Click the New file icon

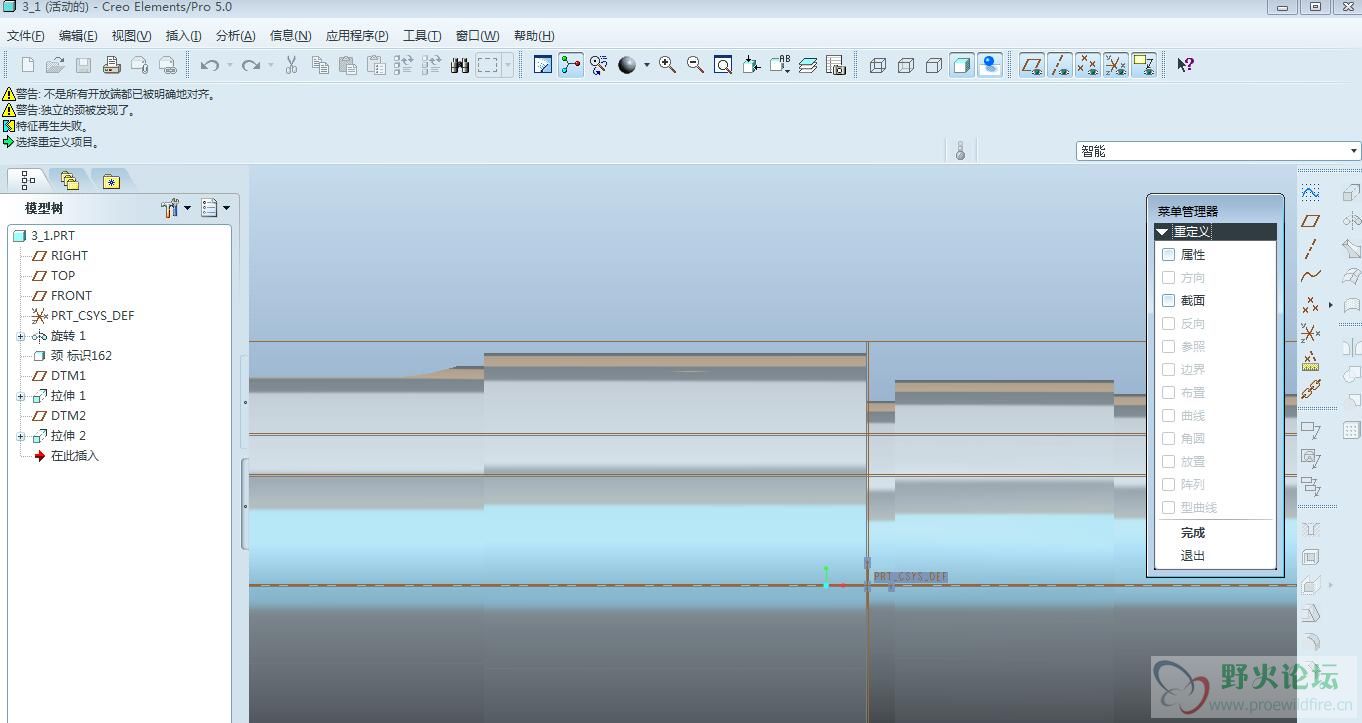click(x=28, y=65)
